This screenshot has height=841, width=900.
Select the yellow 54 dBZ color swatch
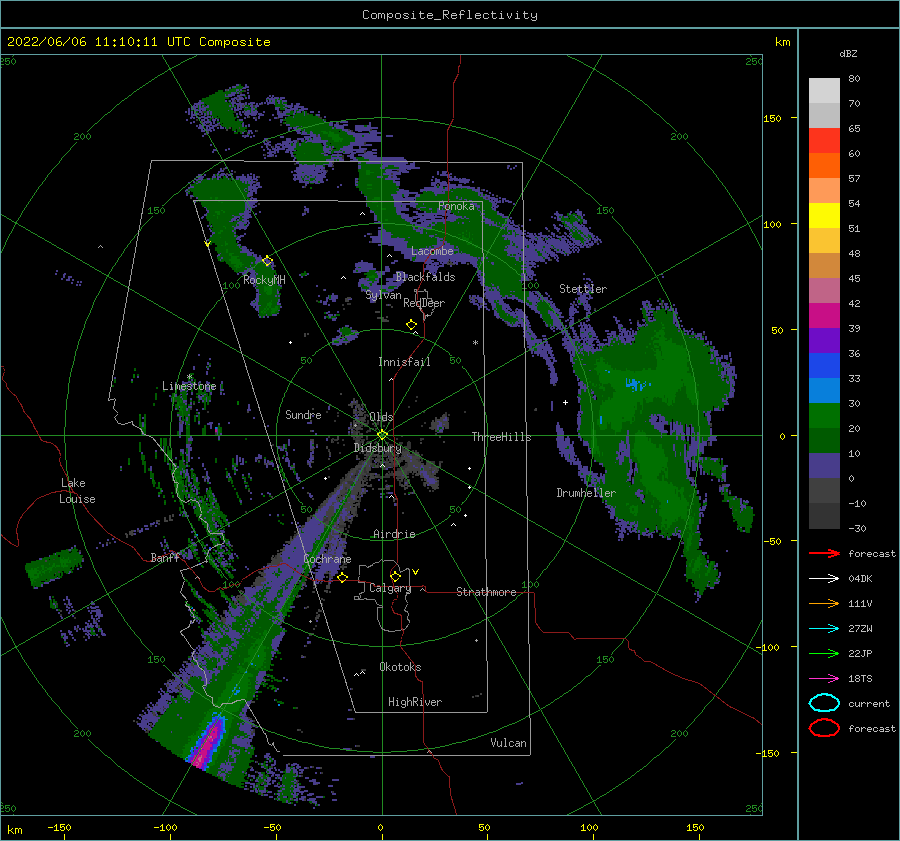coord(824,215)
